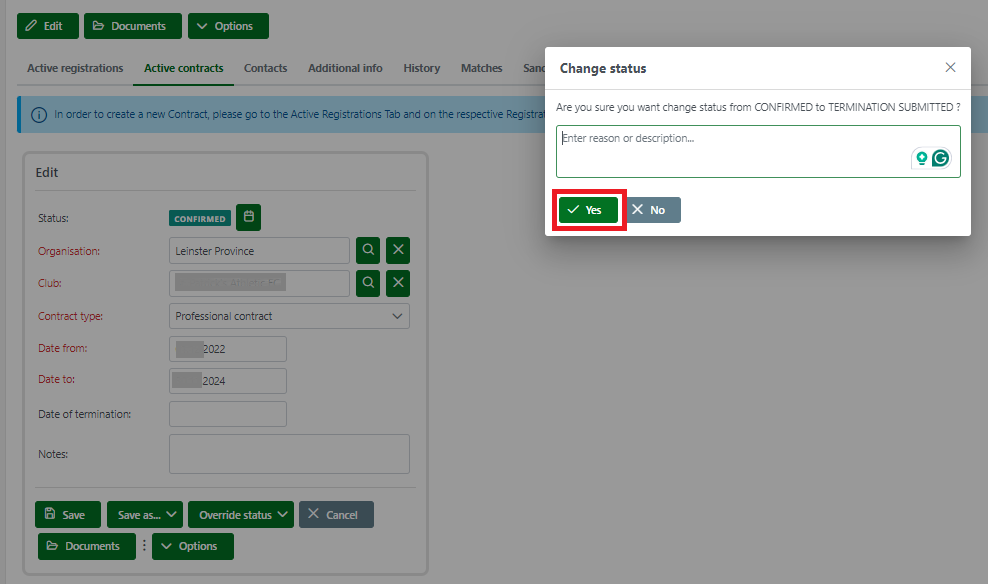Select the Edit pencil button at top left
Viewport: 988px width, 584px height.
47,25
